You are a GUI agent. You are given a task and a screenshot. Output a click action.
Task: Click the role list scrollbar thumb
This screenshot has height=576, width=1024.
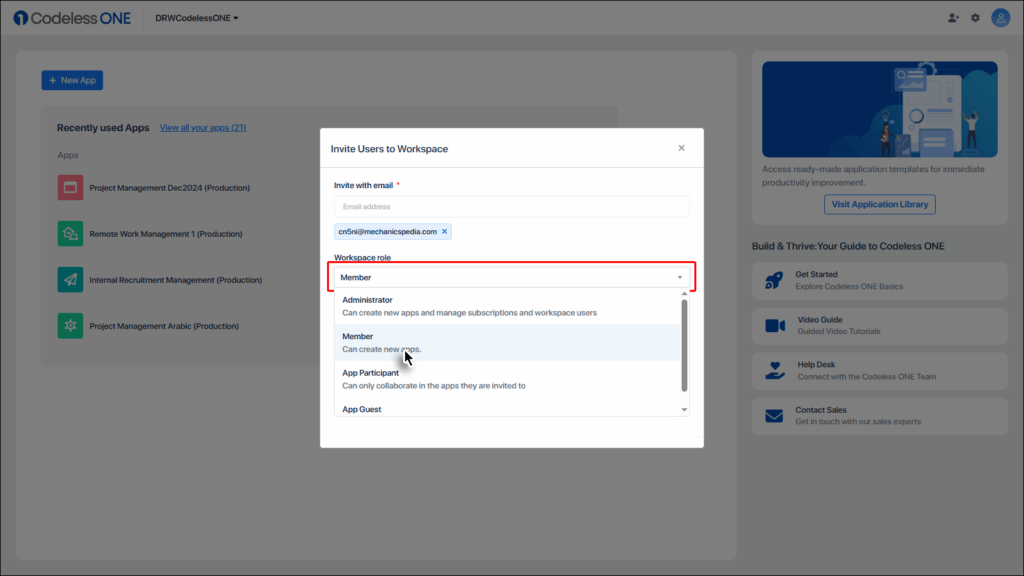coord(684,345)
